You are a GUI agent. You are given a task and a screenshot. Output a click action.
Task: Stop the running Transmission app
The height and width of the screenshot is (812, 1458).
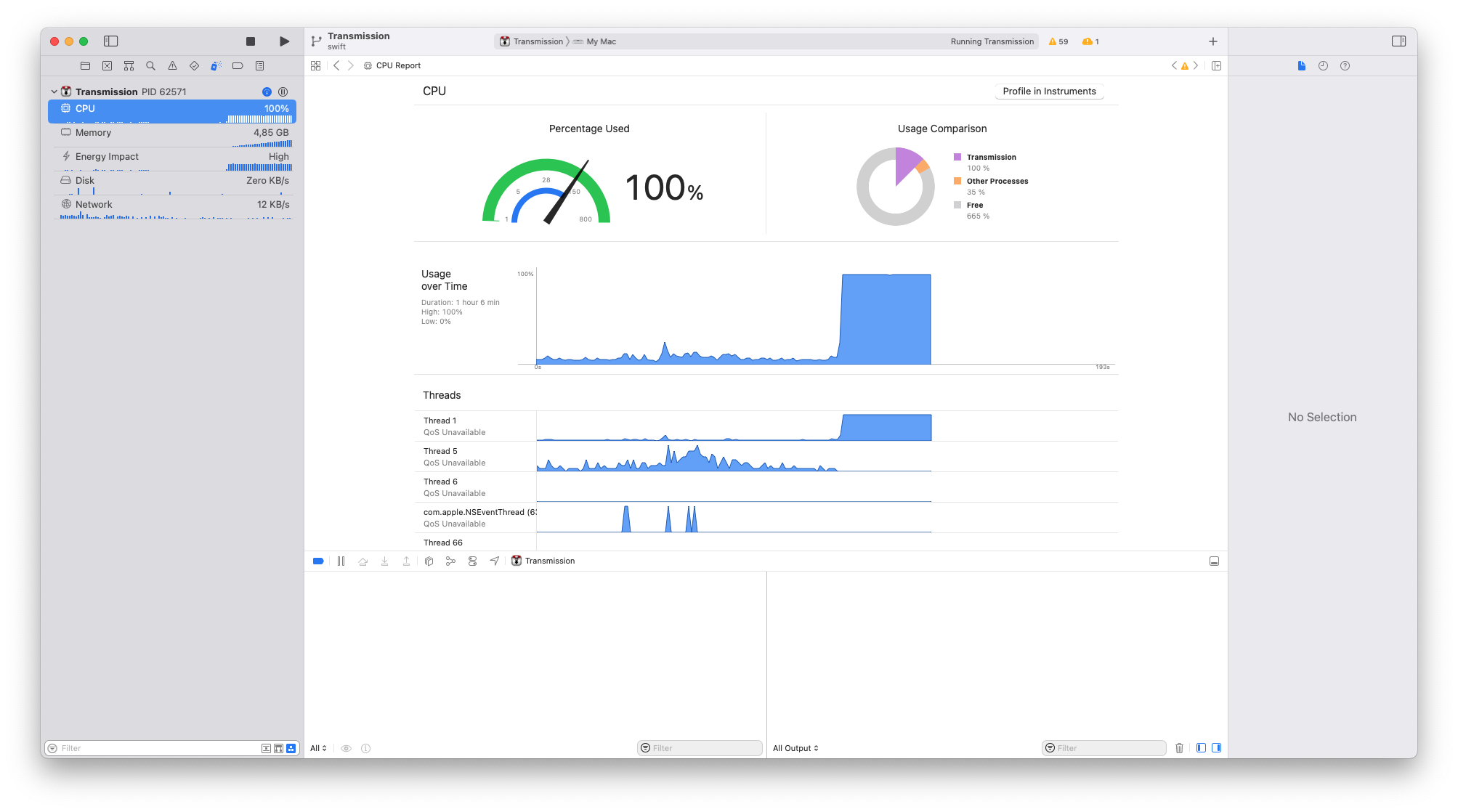click(x=250, y=41)
